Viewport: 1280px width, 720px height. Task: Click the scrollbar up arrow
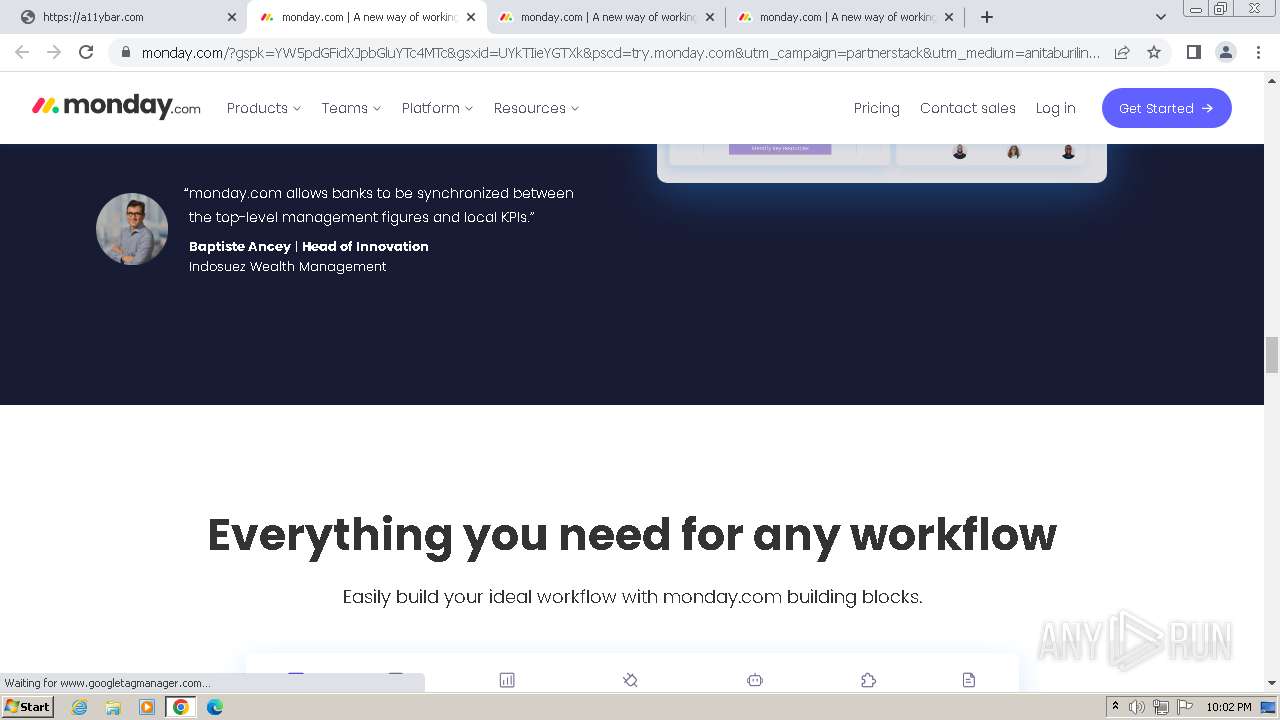(x=1272, y=80)
